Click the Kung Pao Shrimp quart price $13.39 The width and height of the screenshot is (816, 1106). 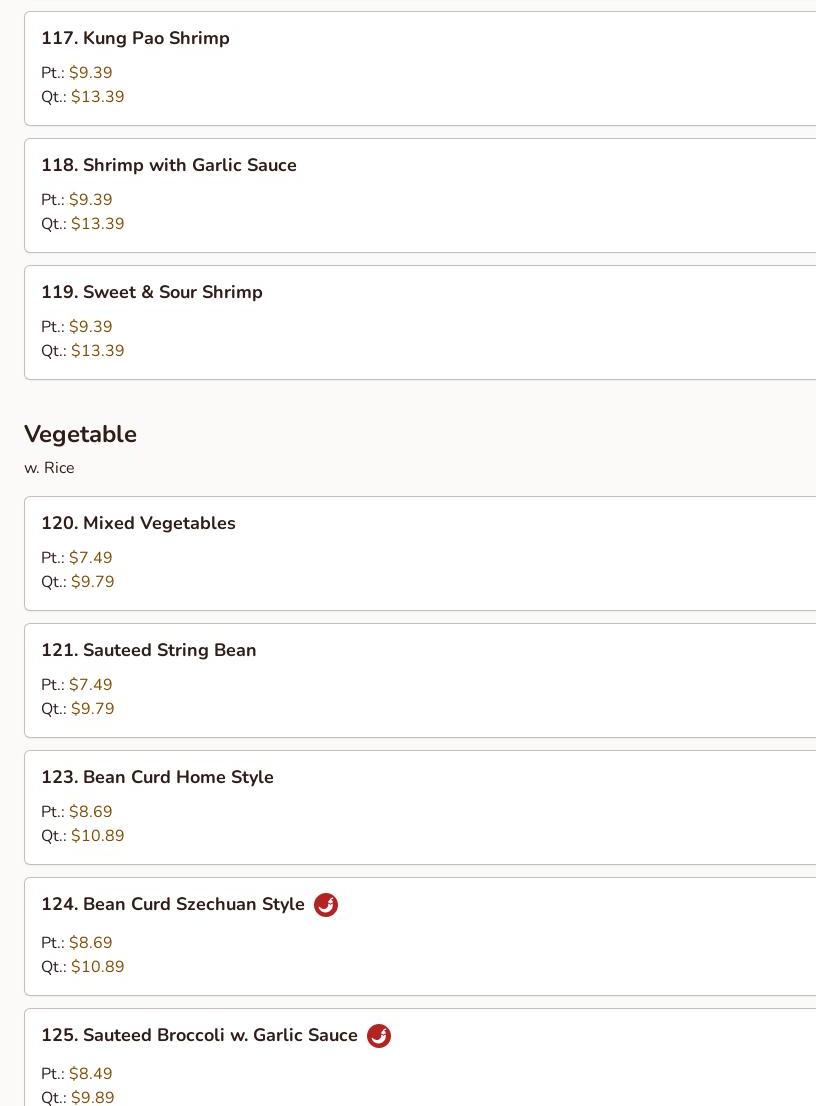pyautogui.click(x=97, y=97)
